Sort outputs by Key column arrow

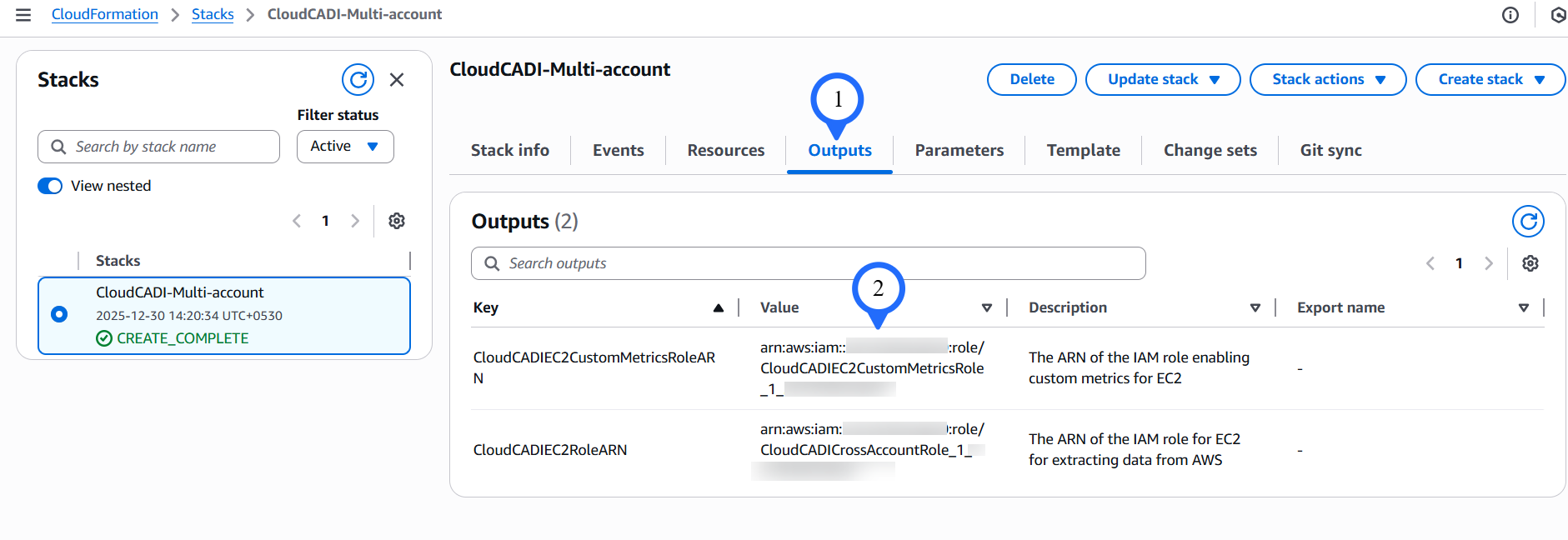pyautogui.click(x=718, y=308)
